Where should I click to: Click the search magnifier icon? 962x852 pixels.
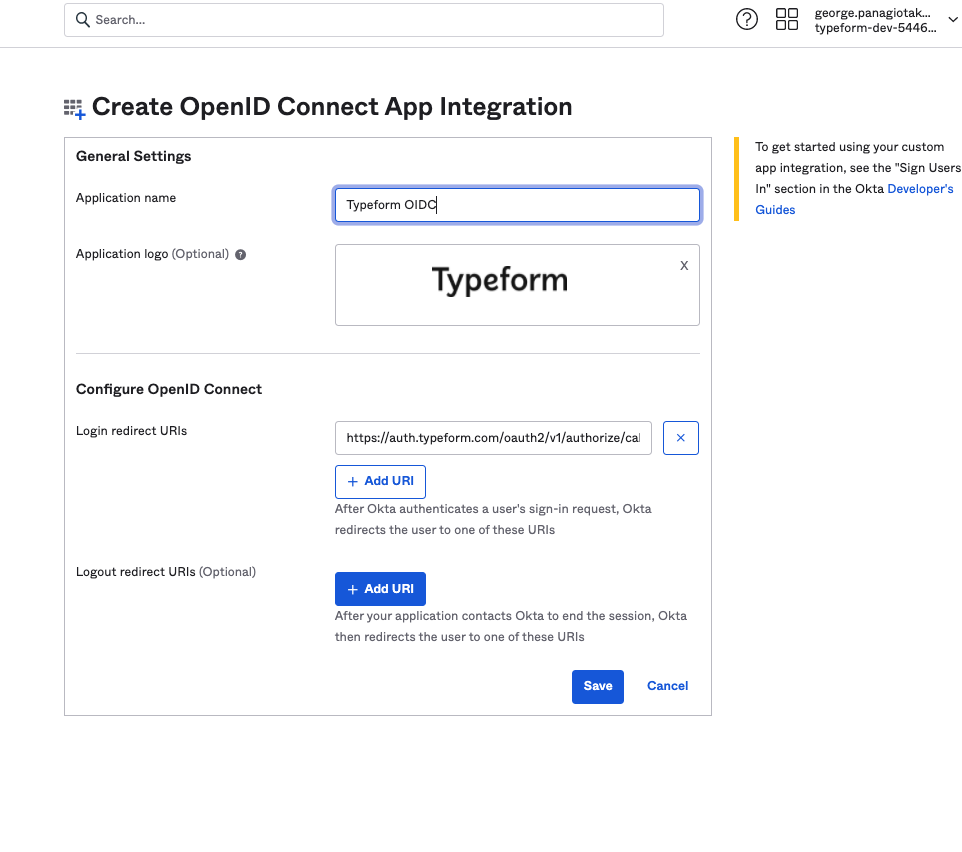(82, 20)
